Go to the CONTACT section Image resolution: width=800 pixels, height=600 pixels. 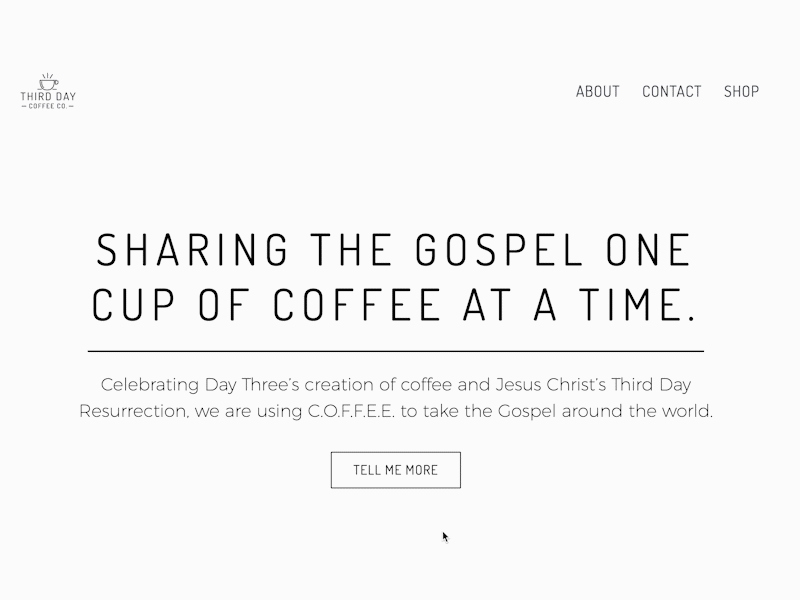671,91
